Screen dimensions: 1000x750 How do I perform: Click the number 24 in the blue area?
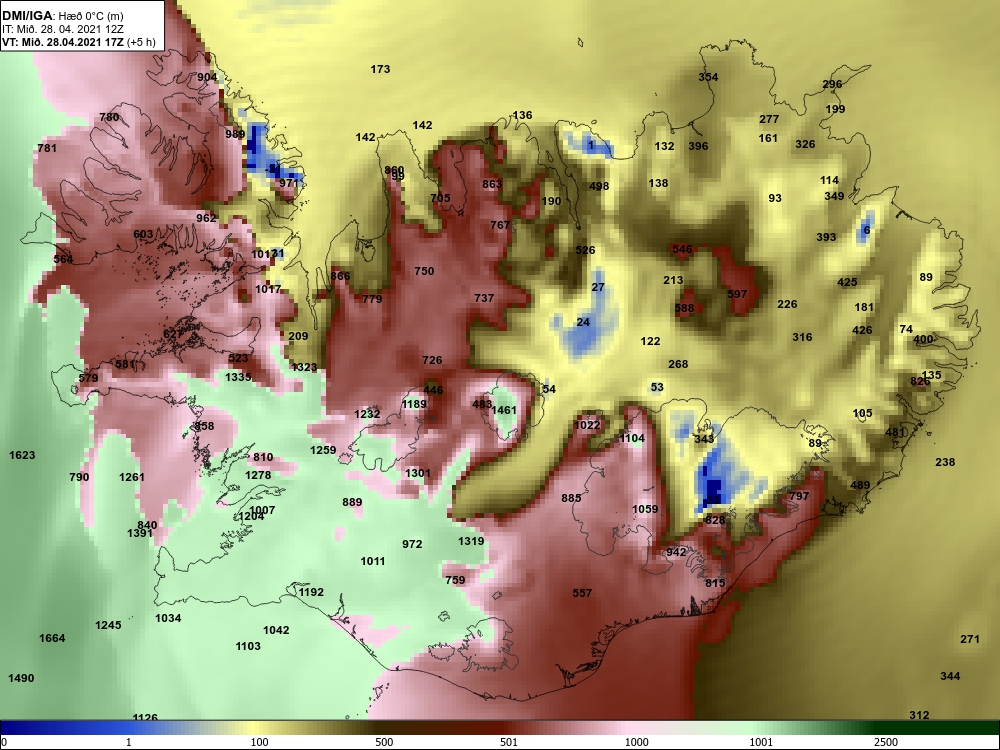(x=583, y=322)
